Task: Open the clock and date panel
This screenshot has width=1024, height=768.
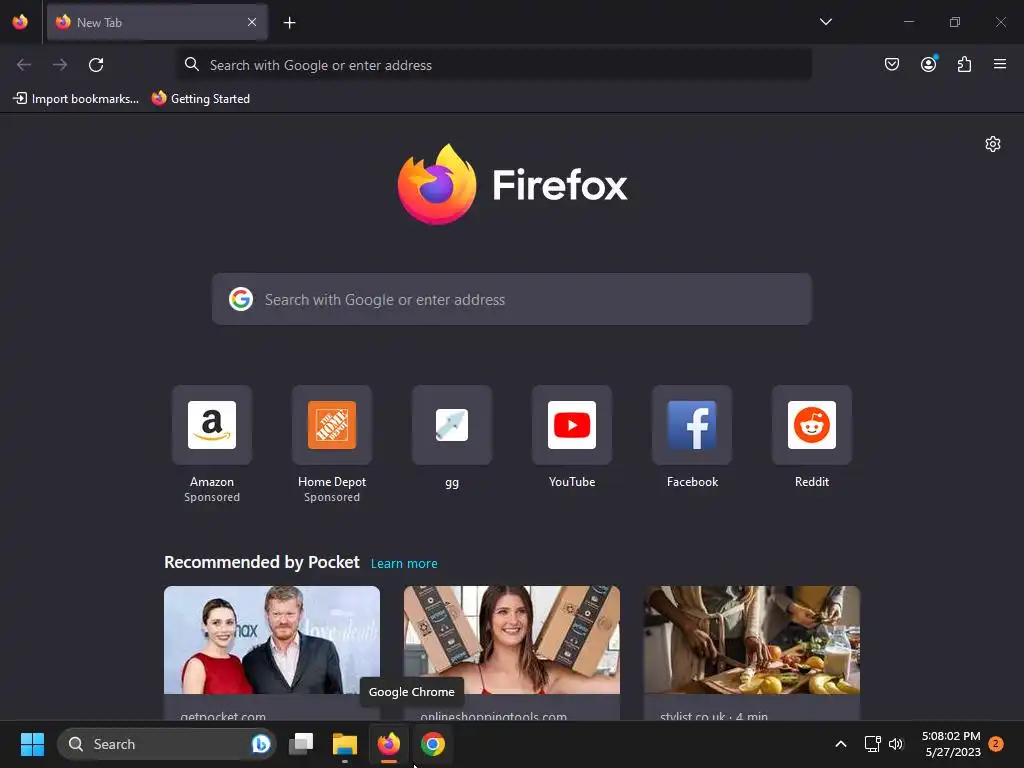Action: click(x=951, y=744)
